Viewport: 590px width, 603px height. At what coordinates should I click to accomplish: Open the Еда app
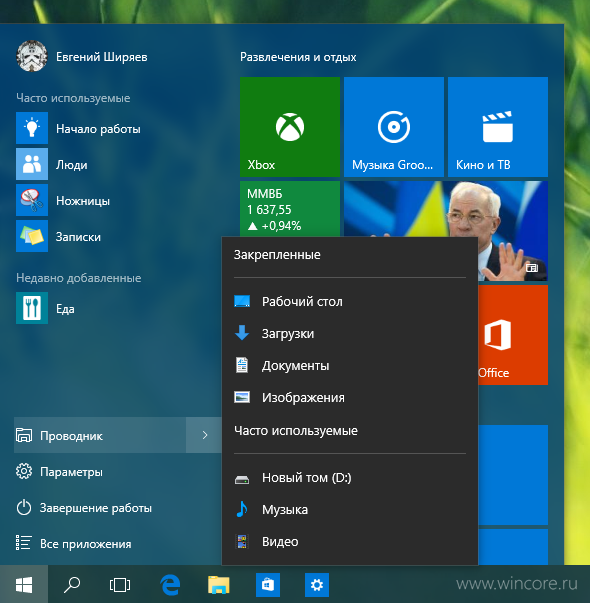tap(65, 308)
